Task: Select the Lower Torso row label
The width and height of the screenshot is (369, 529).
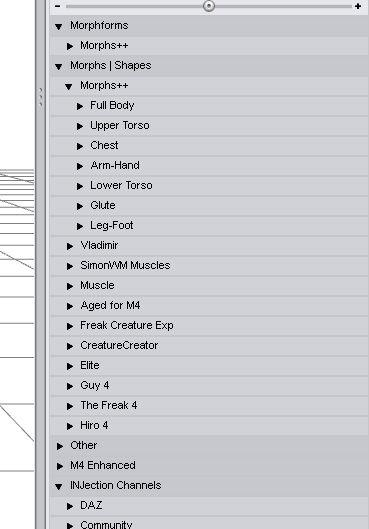Action: [121, 186]
